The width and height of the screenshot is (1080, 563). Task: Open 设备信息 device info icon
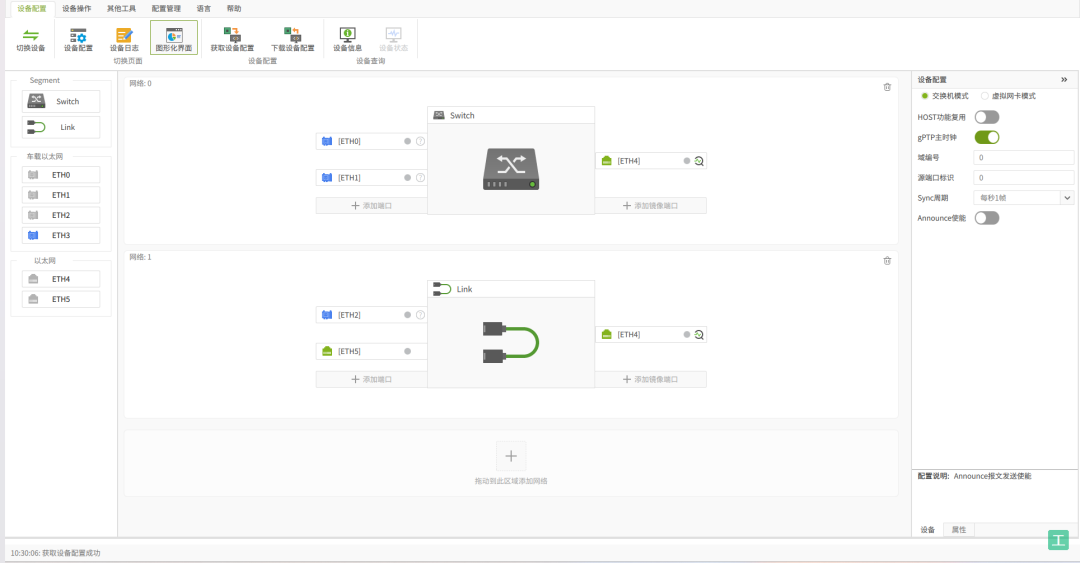347,39
